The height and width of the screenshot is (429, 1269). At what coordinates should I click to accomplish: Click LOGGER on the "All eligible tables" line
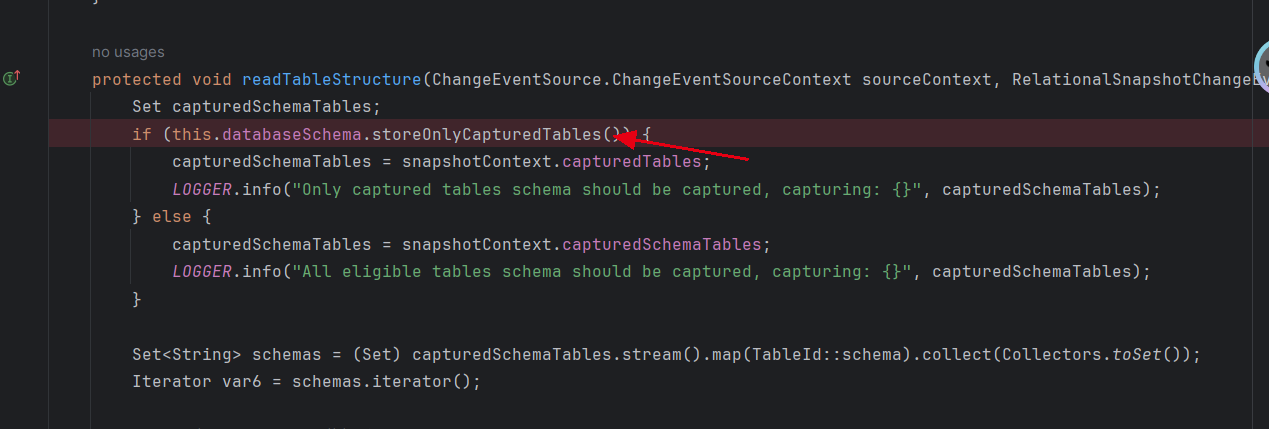point(202,270)
